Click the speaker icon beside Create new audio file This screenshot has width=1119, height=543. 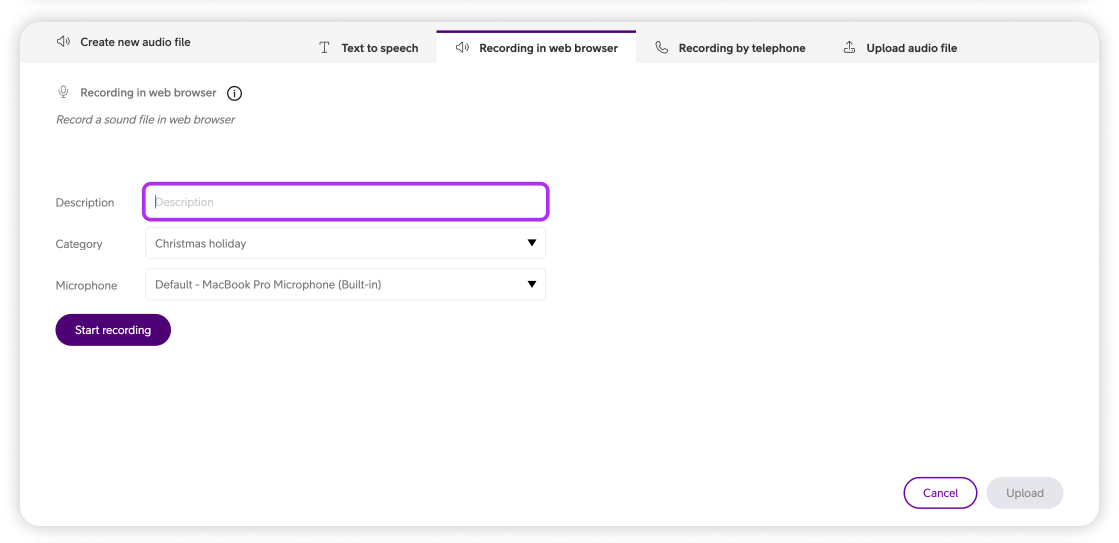pos(63,42)
